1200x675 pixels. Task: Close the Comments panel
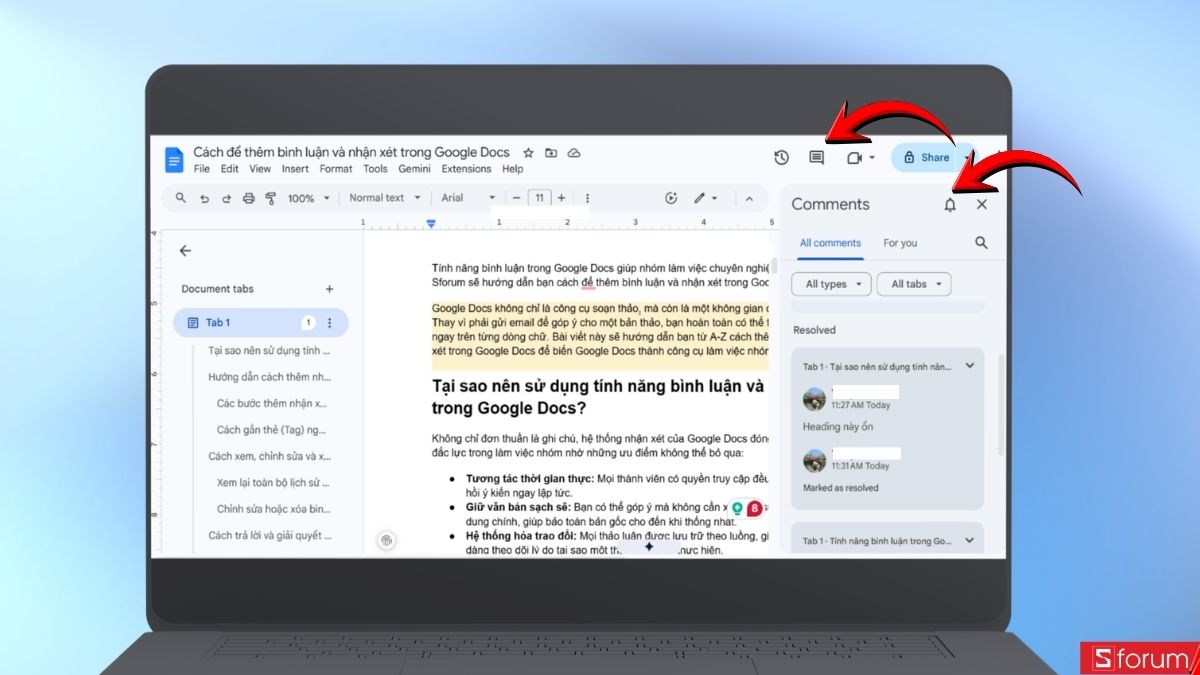tap(981, 204)
